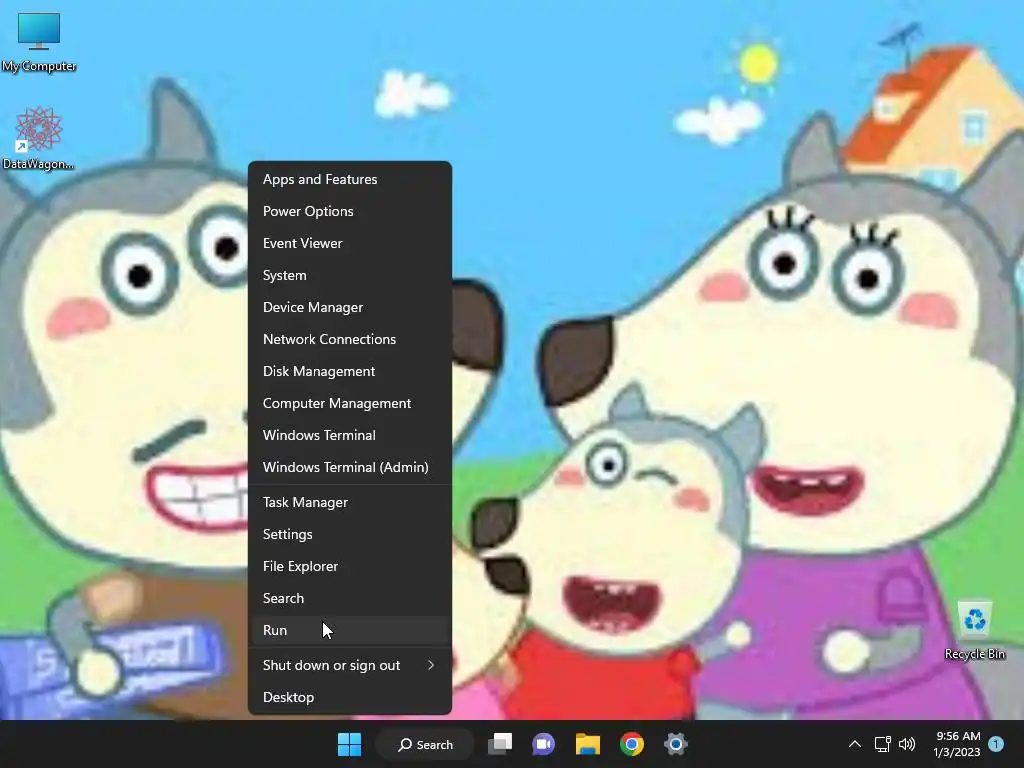Image resolution: width=1024 pixels, height=768 pixels.
Task: Open Device Manager
Action: click(350, 307)
